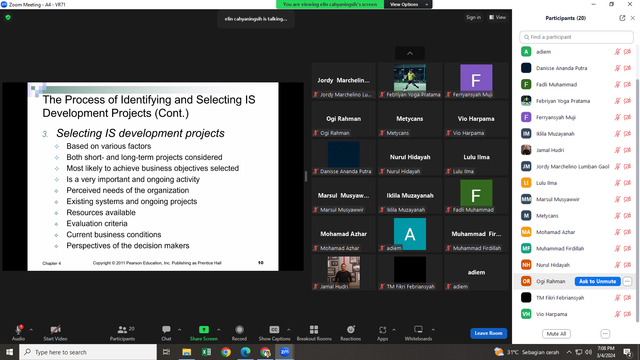Close the Participants panel
Viewport: 640px width, 360px height.
(x=633, y=18)
